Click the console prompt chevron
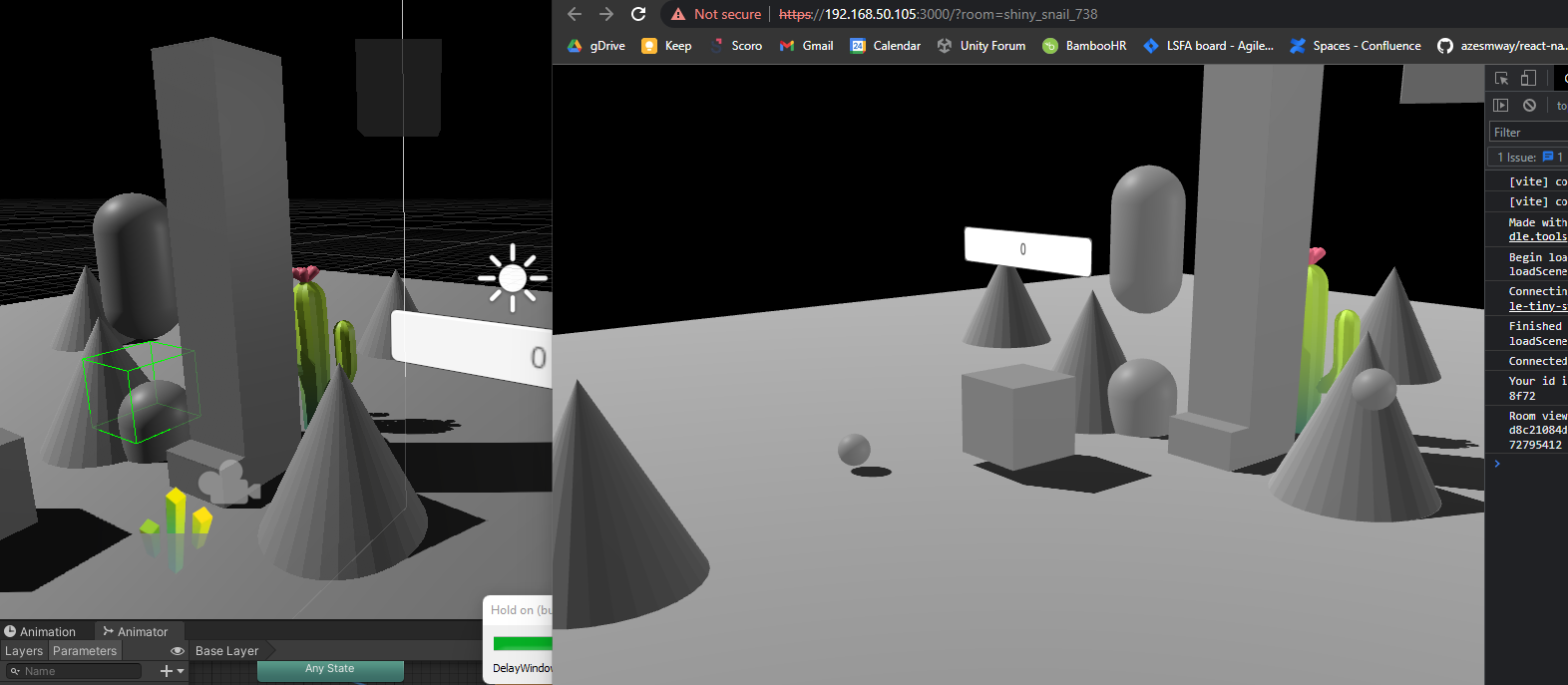Screen dimensions: 1568x685 click(1496, 464)
